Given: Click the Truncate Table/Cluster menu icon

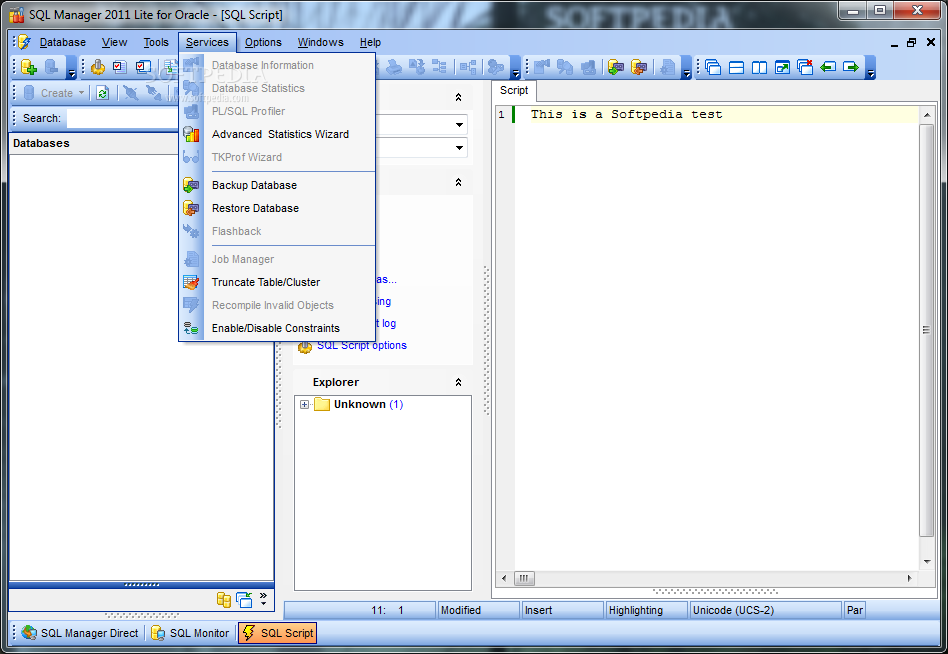Looking at the screenshot, I should [x=191, y=282].
